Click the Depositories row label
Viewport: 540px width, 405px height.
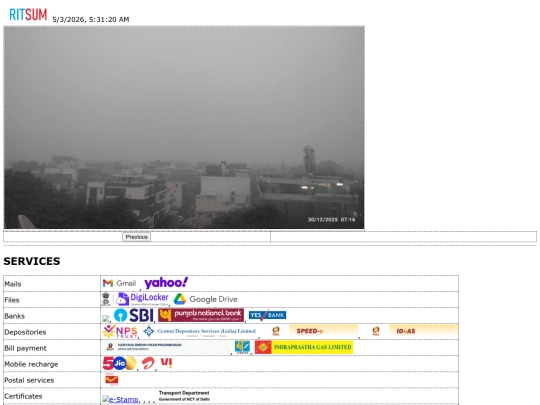coord(25,332)
